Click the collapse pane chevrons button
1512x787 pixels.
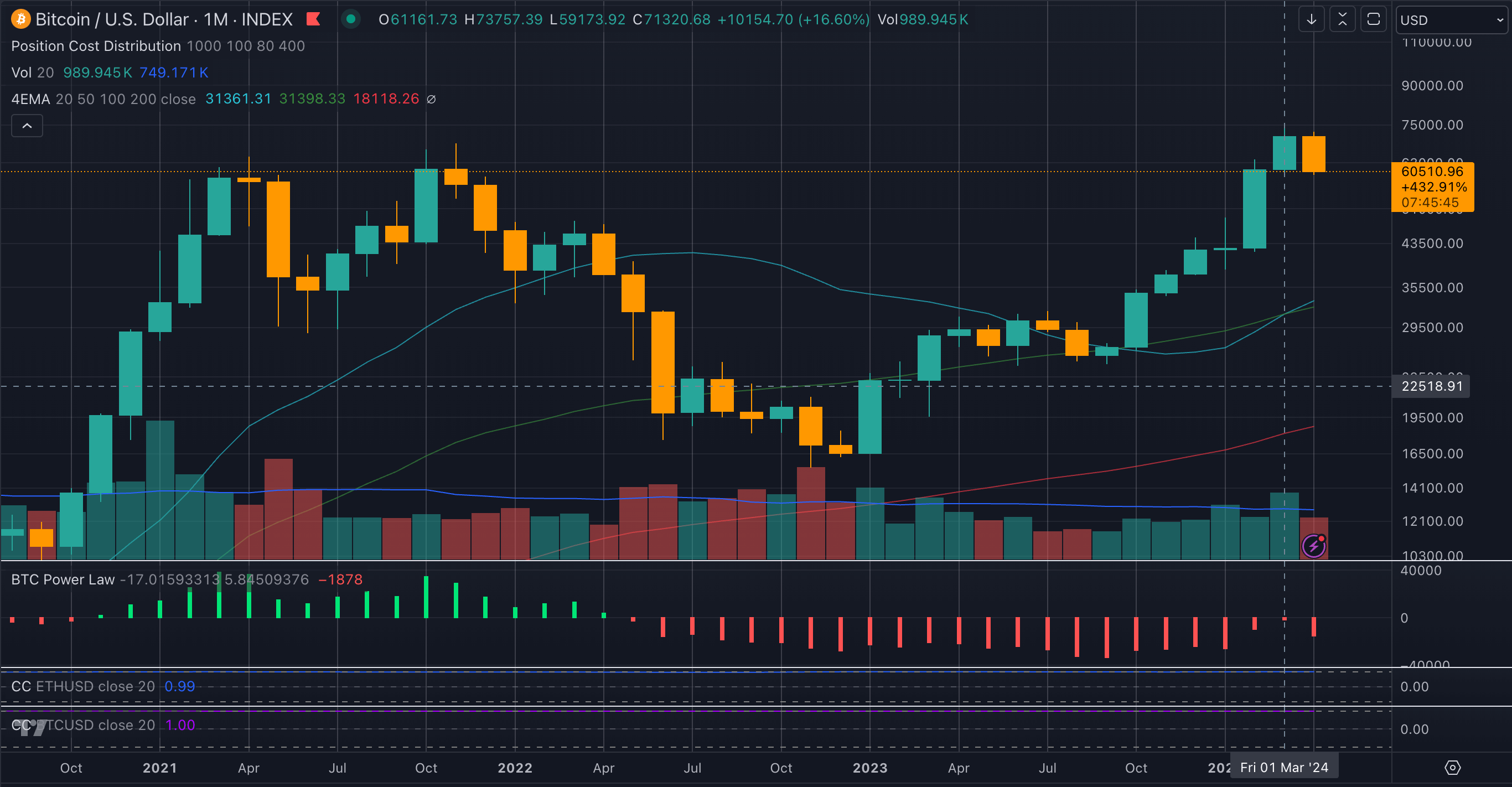[1342, 19]
